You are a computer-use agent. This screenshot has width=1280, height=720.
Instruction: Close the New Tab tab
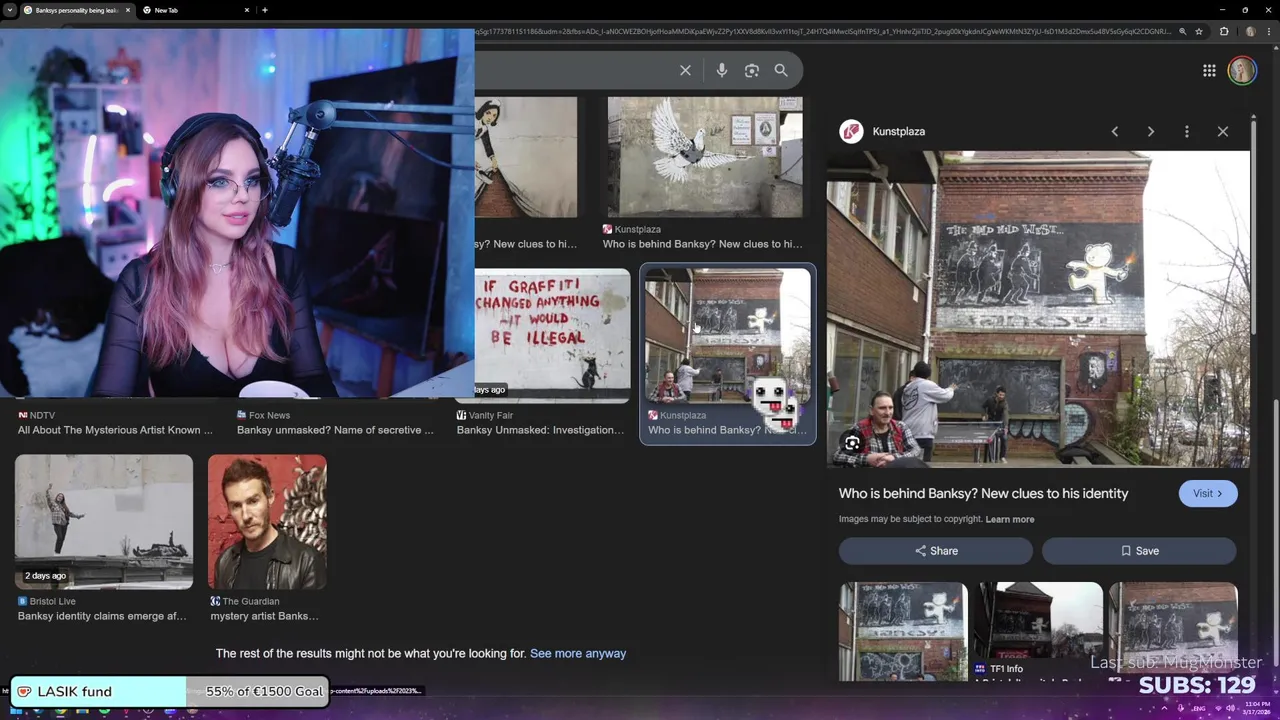[x=247, y=10]
